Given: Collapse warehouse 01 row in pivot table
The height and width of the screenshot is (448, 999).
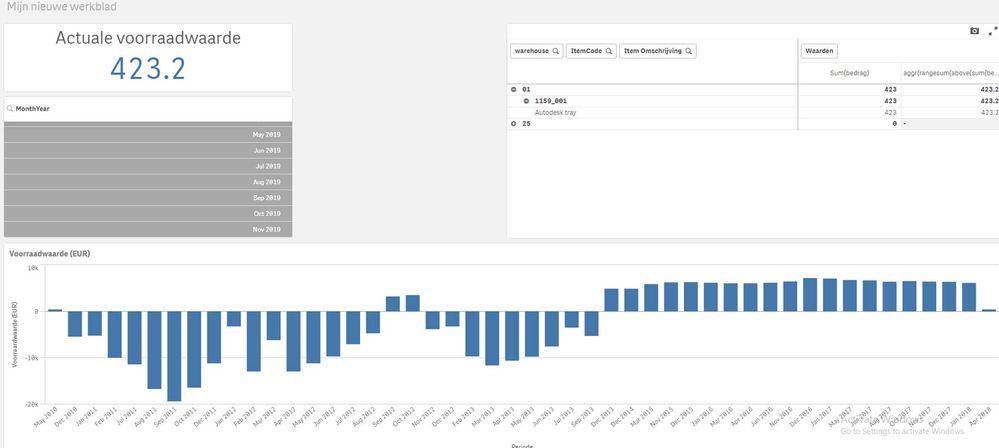Looking at the screenshot, I should click(514, 89).
